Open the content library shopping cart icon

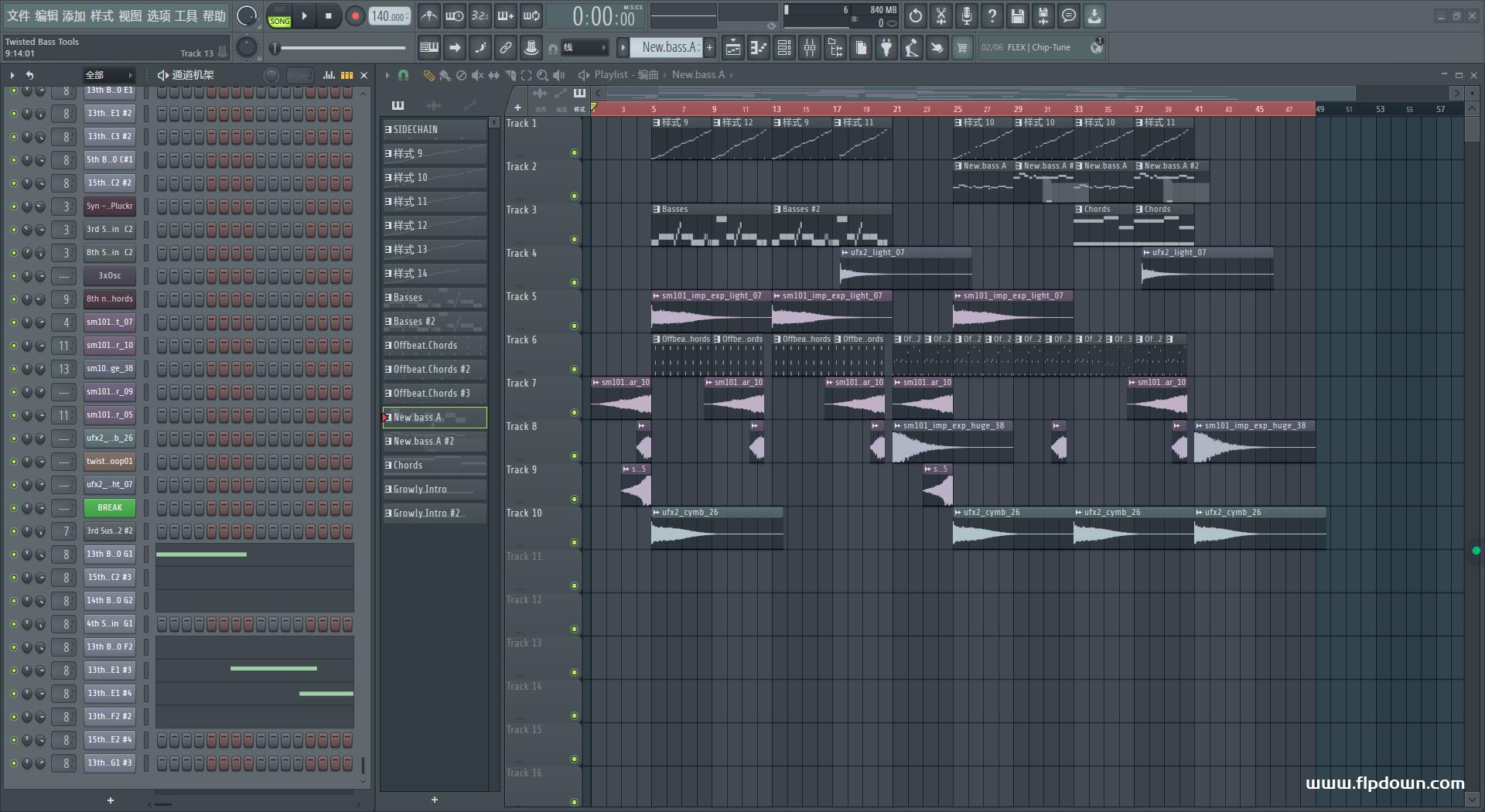tap(962, 48)
